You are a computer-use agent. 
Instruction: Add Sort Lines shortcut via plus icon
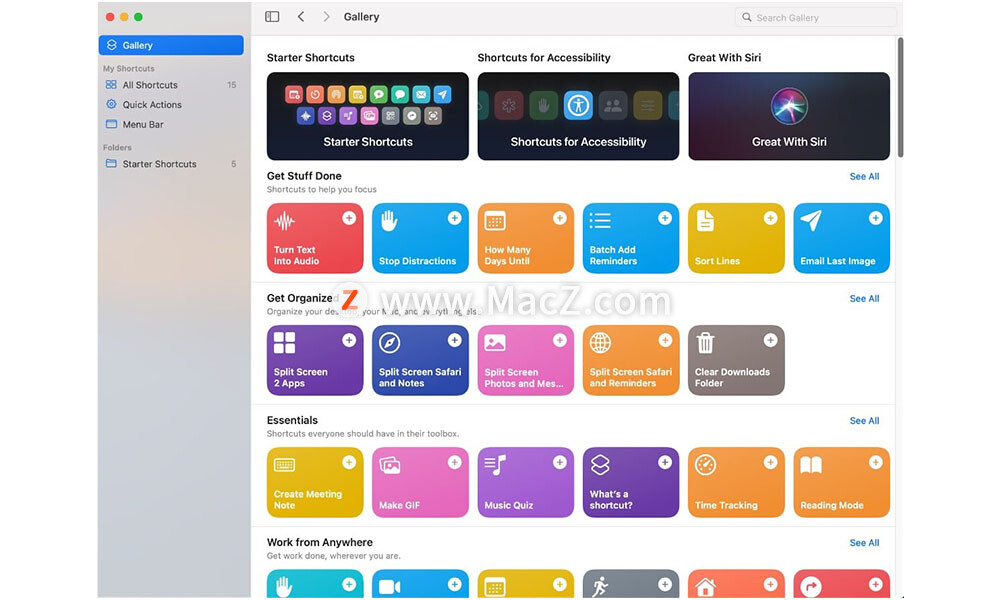coord(770,218)
